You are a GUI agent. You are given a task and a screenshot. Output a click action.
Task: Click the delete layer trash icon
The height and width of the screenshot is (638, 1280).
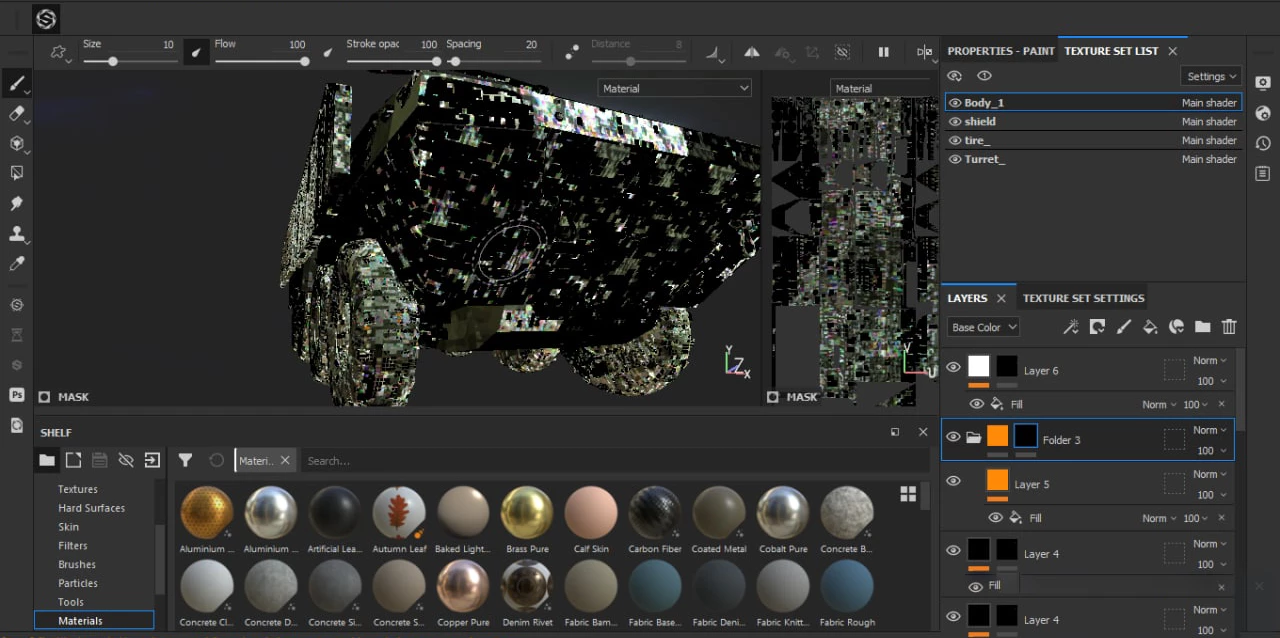(1229, 327)
